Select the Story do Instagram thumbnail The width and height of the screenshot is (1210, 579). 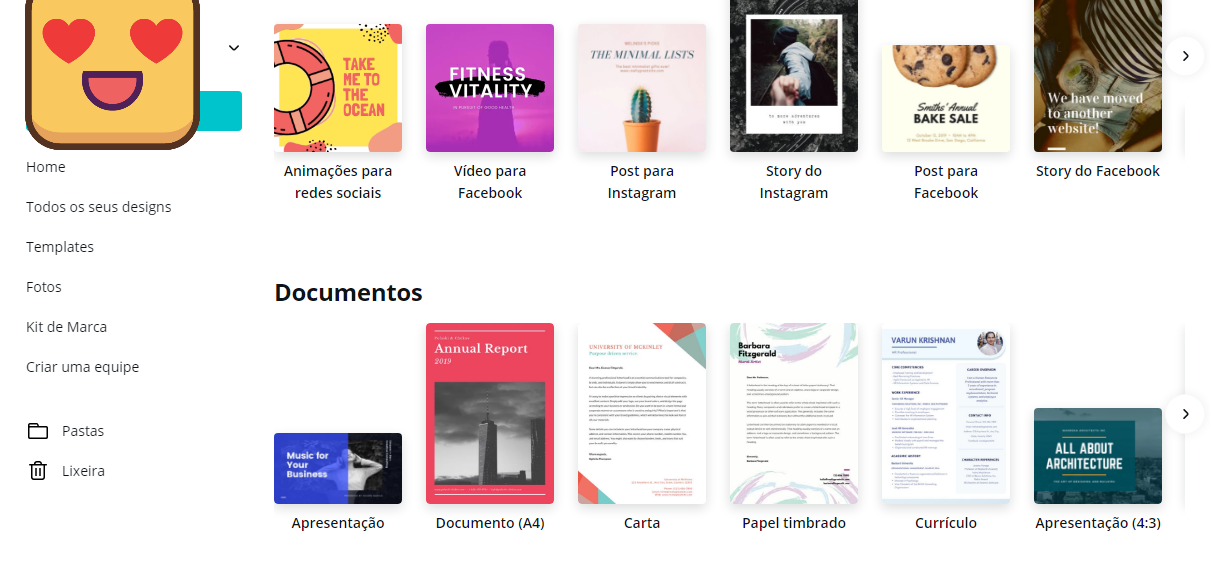tap(794, 76)
